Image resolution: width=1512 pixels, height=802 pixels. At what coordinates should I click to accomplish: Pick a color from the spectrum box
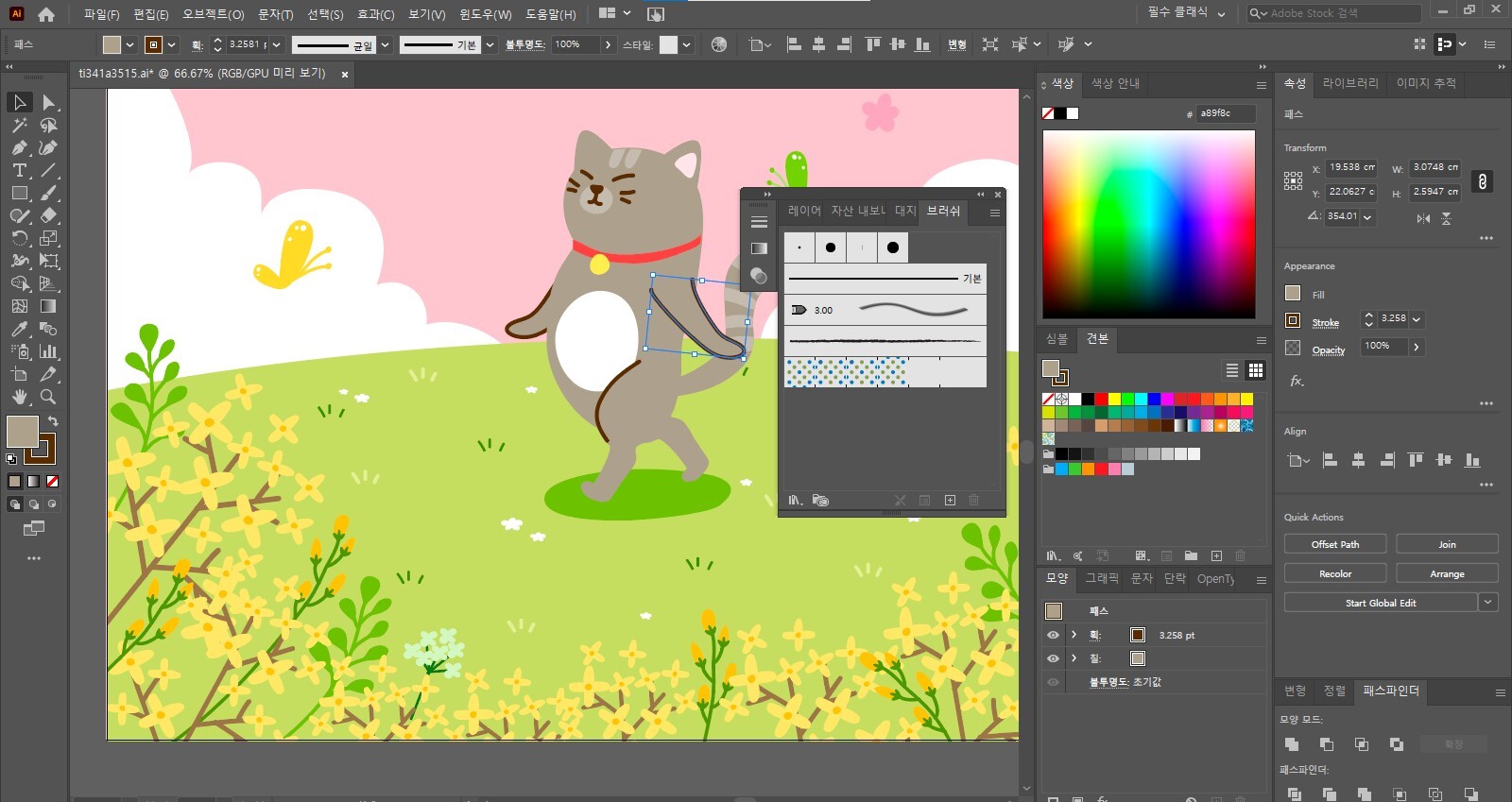point(1148,224)
